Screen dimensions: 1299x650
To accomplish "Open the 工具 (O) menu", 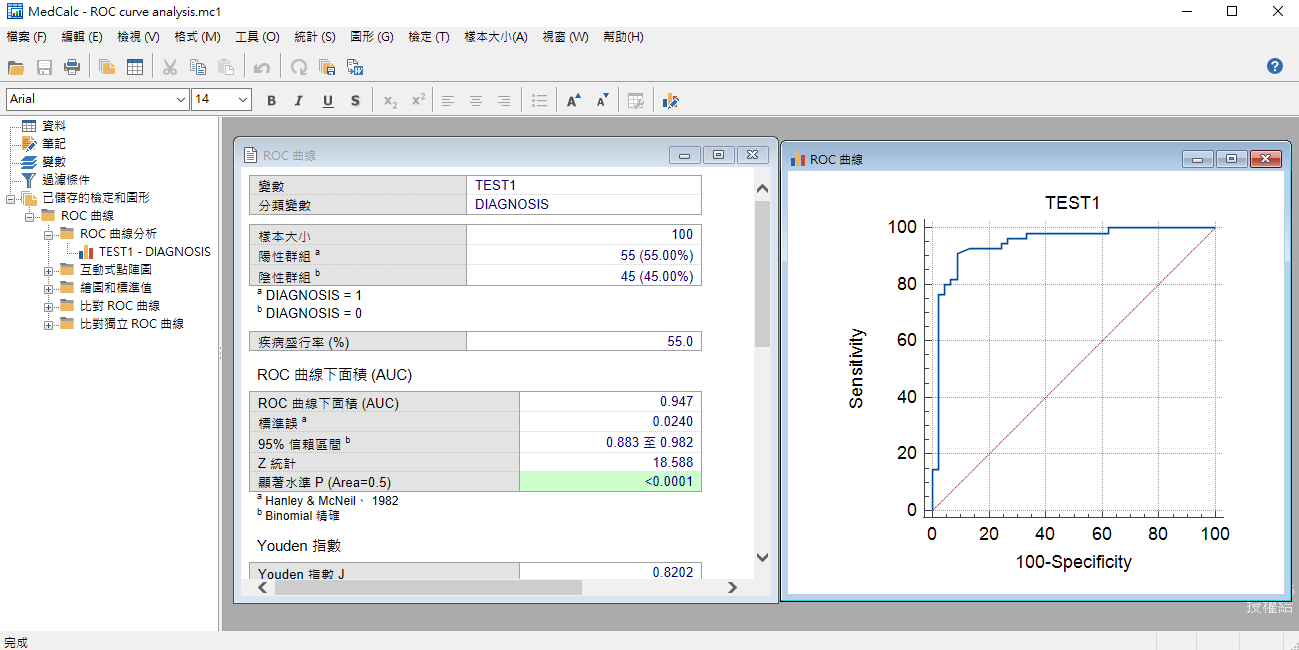I will coord(257,37).
